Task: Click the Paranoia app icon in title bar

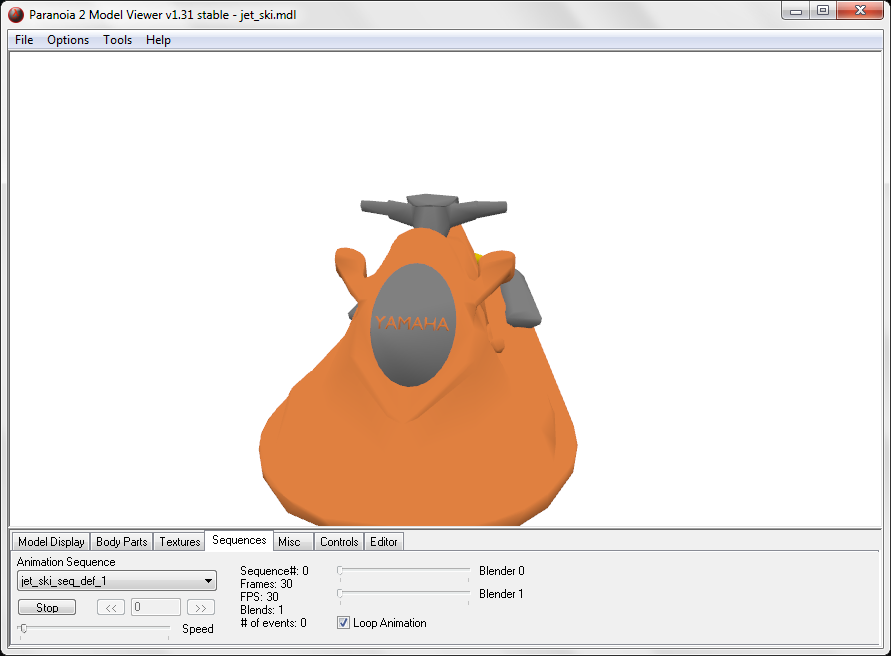Action: tap(16, 15)
